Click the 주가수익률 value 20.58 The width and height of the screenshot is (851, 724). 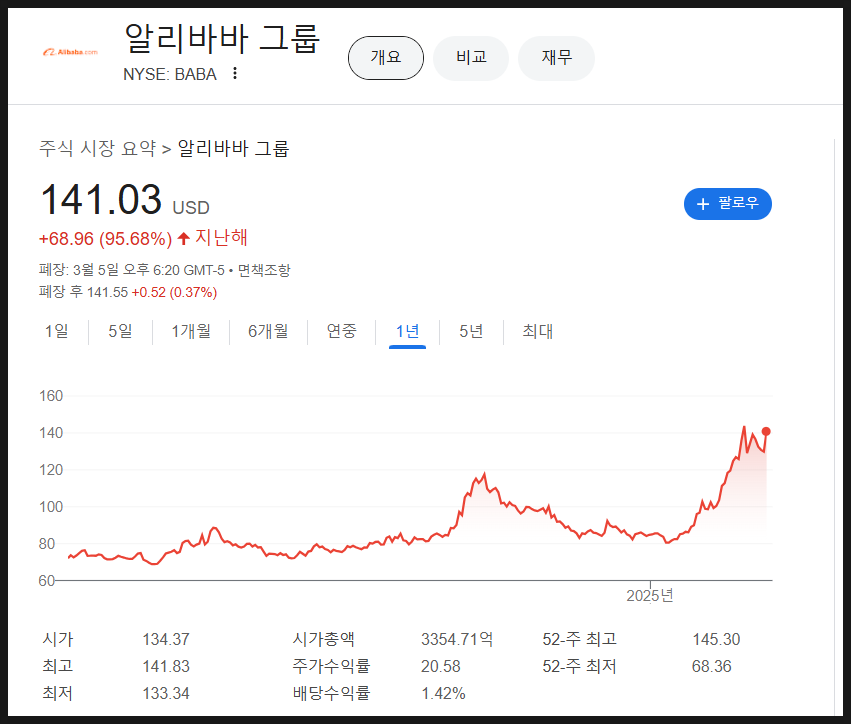(x=441, y=666)
